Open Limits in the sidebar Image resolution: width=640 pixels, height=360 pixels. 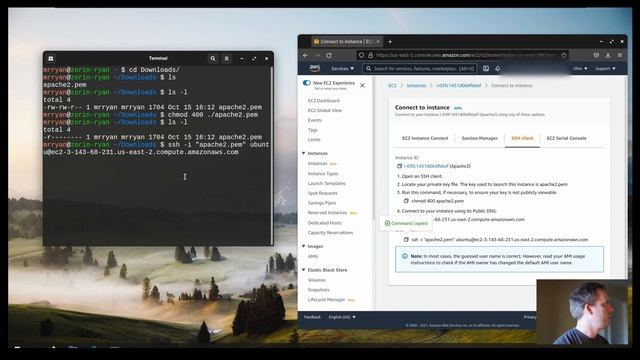click(314, 140)
